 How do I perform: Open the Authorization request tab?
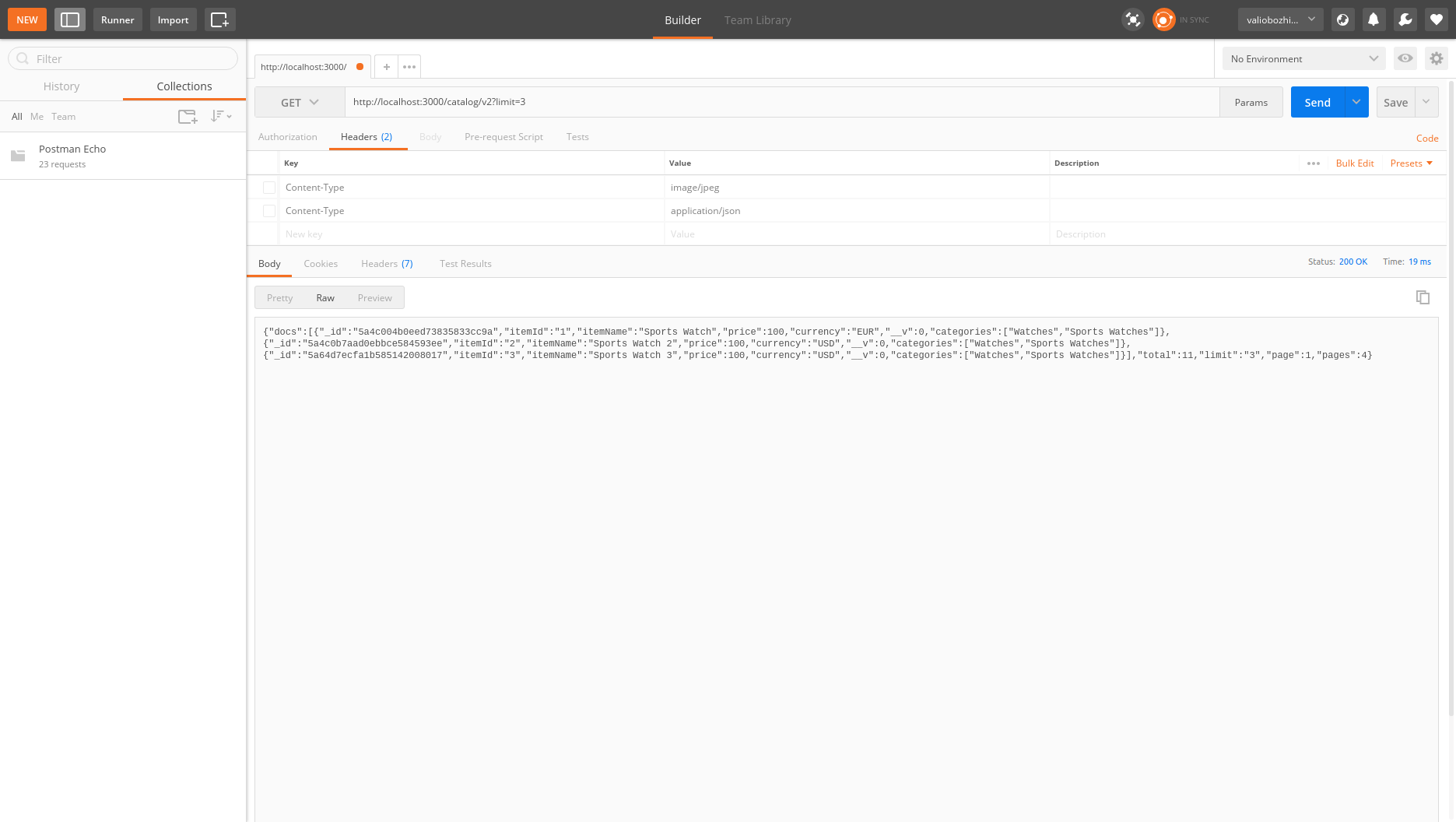[x=288, y=137]
